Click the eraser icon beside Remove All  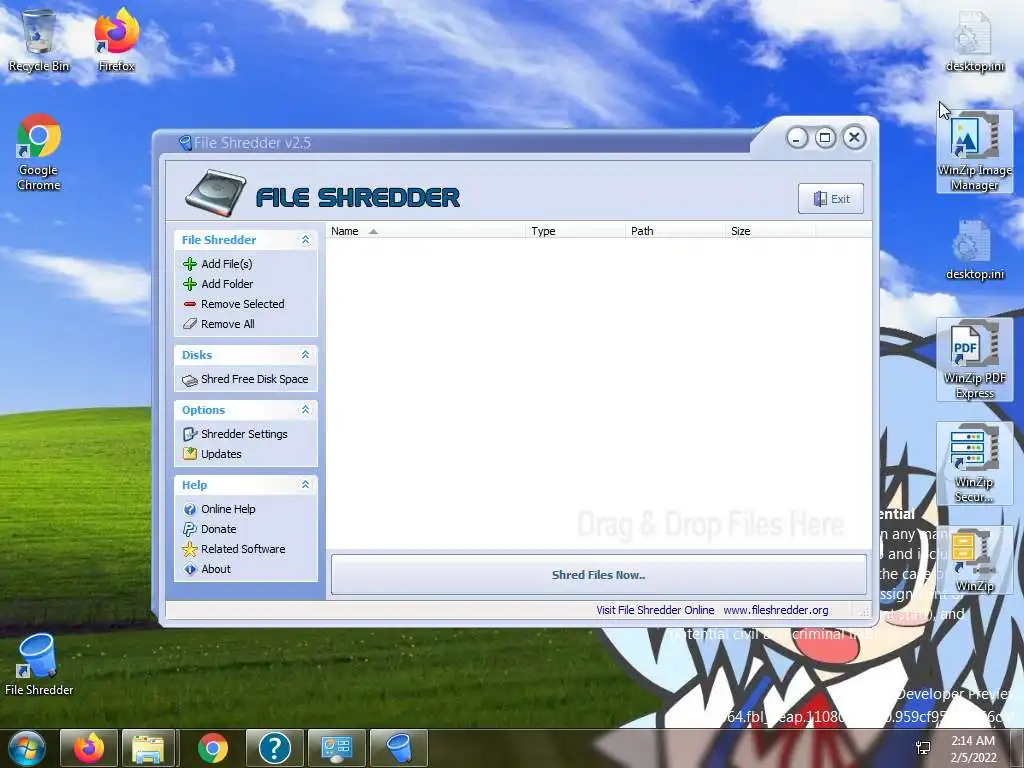pyautogui.click(x=190, y=324)
